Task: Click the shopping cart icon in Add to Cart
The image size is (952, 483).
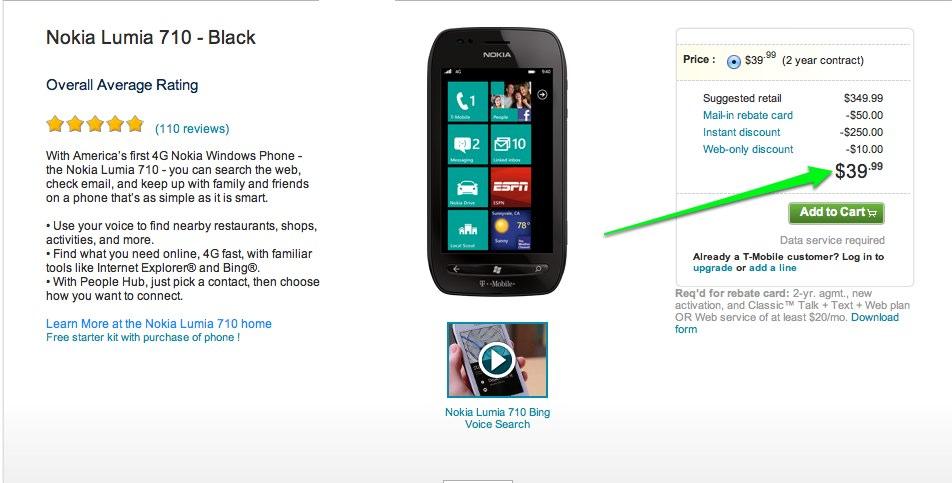Action: pyautogui.click(x=872, y=213)
